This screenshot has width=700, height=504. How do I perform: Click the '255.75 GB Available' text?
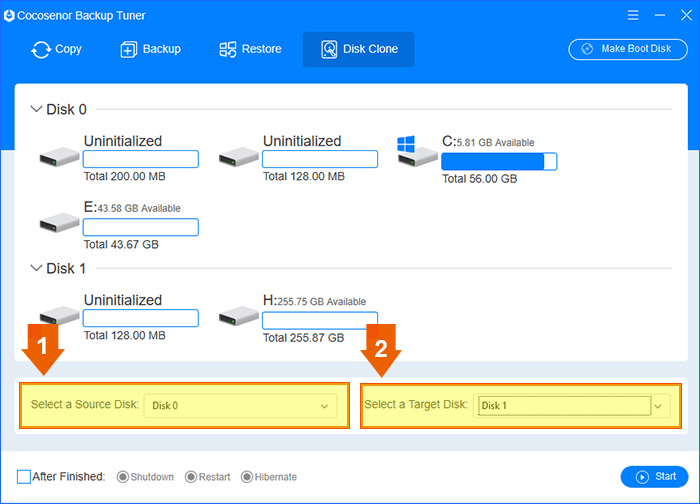coord(322,302)
